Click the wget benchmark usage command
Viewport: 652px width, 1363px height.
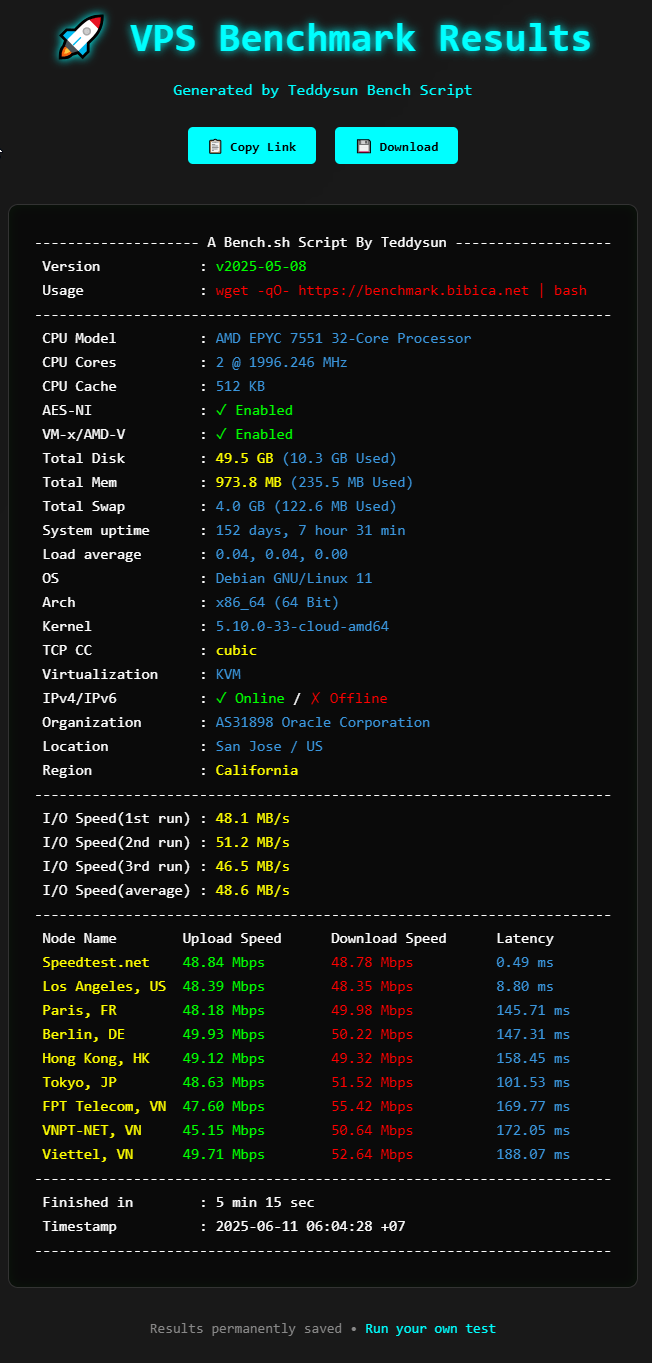pyautogui.click(x=401, y=290)
